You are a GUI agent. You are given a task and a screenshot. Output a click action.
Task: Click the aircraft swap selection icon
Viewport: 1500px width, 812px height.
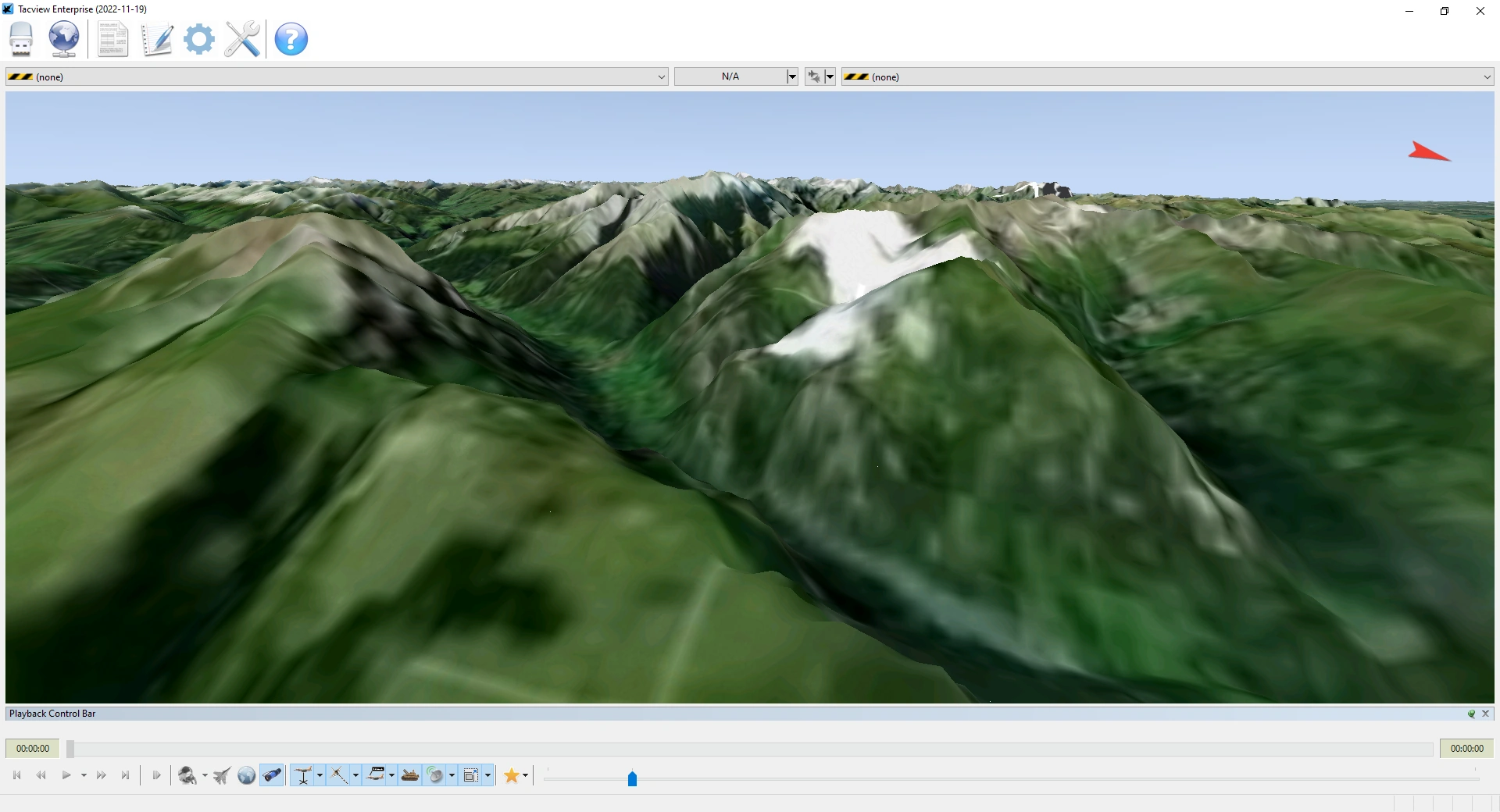815,77
